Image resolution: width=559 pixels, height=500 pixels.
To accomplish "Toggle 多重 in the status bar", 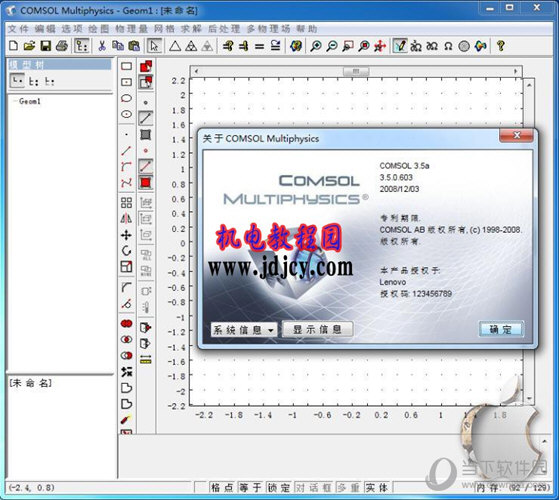I will click(348, 488).
